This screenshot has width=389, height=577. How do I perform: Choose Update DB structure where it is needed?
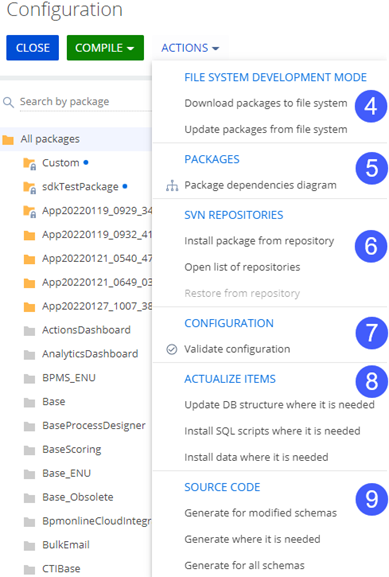279,405
